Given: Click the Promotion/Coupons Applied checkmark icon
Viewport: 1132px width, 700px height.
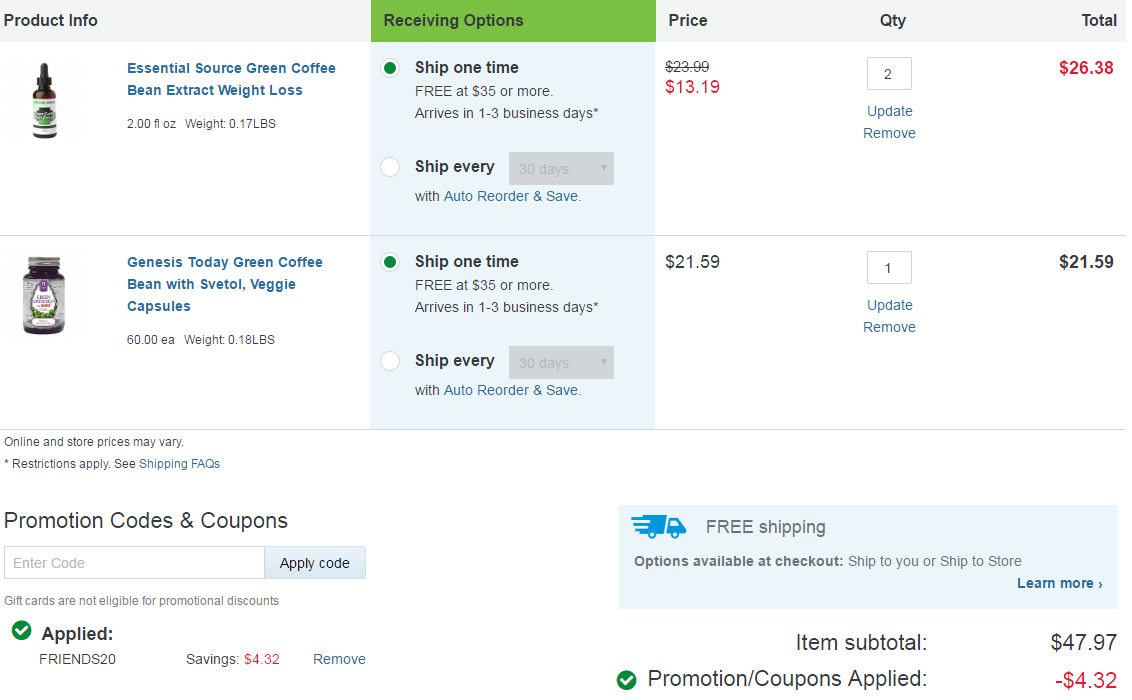Looking at the screenshot, I should click(627, 680).
